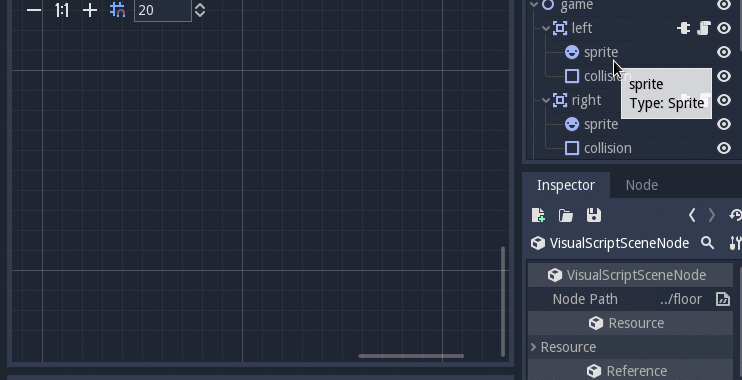Select the left node

click(x=582, y=28)
